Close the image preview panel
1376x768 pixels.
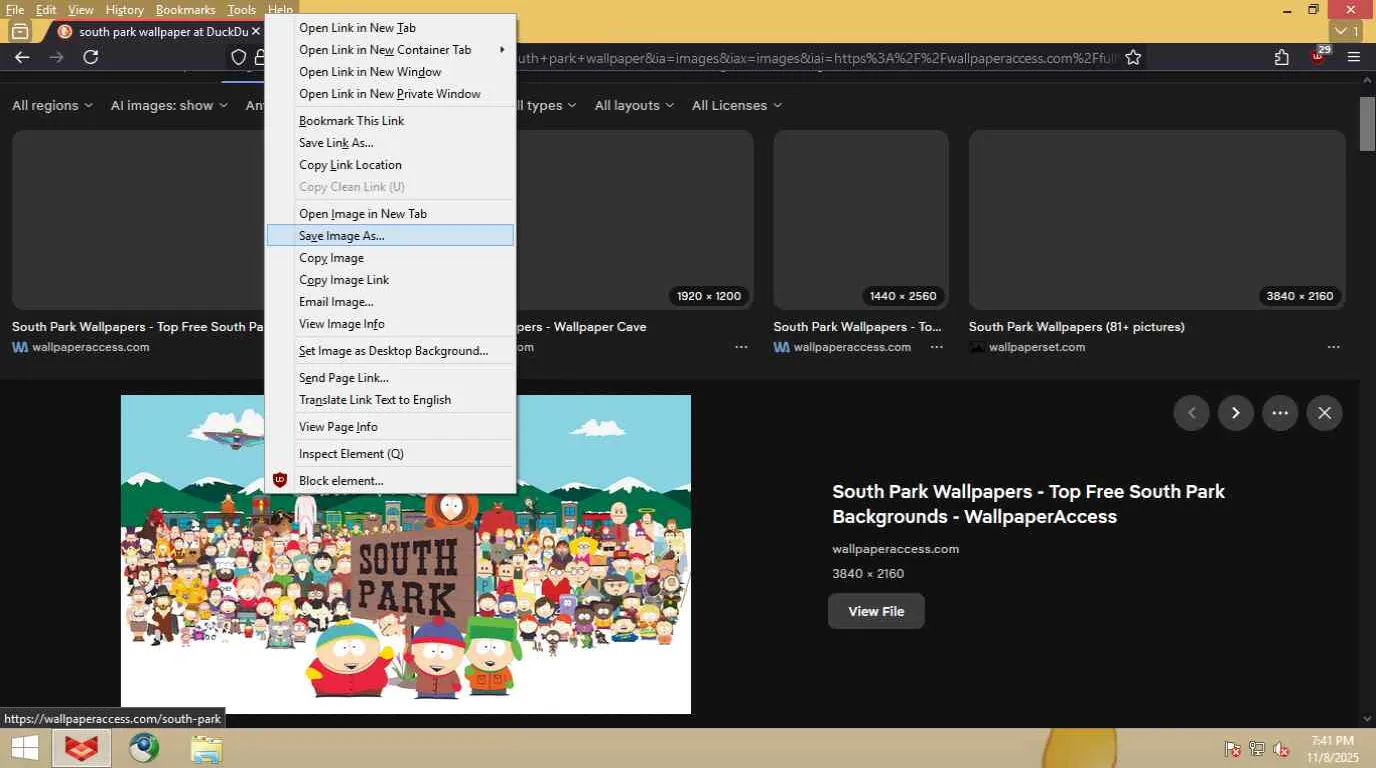coord(1325,413)
